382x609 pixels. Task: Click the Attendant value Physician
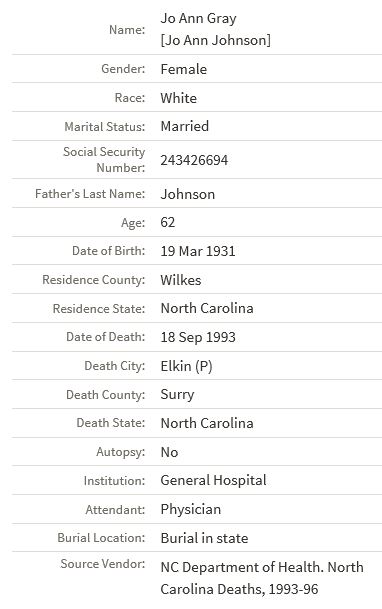tap(191, 510)
